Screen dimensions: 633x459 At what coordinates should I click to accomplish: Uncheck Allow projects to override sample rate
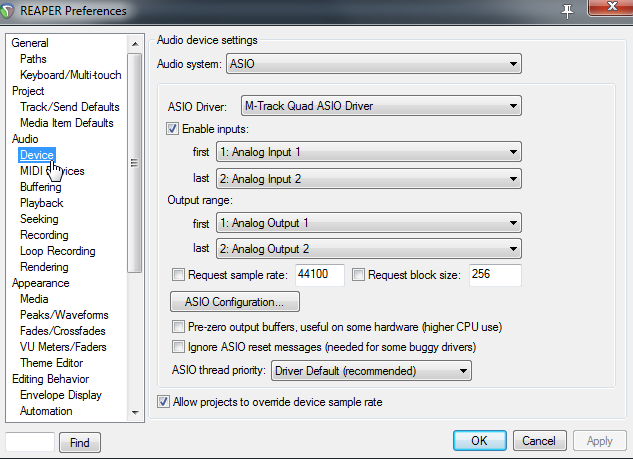point(164,402)
